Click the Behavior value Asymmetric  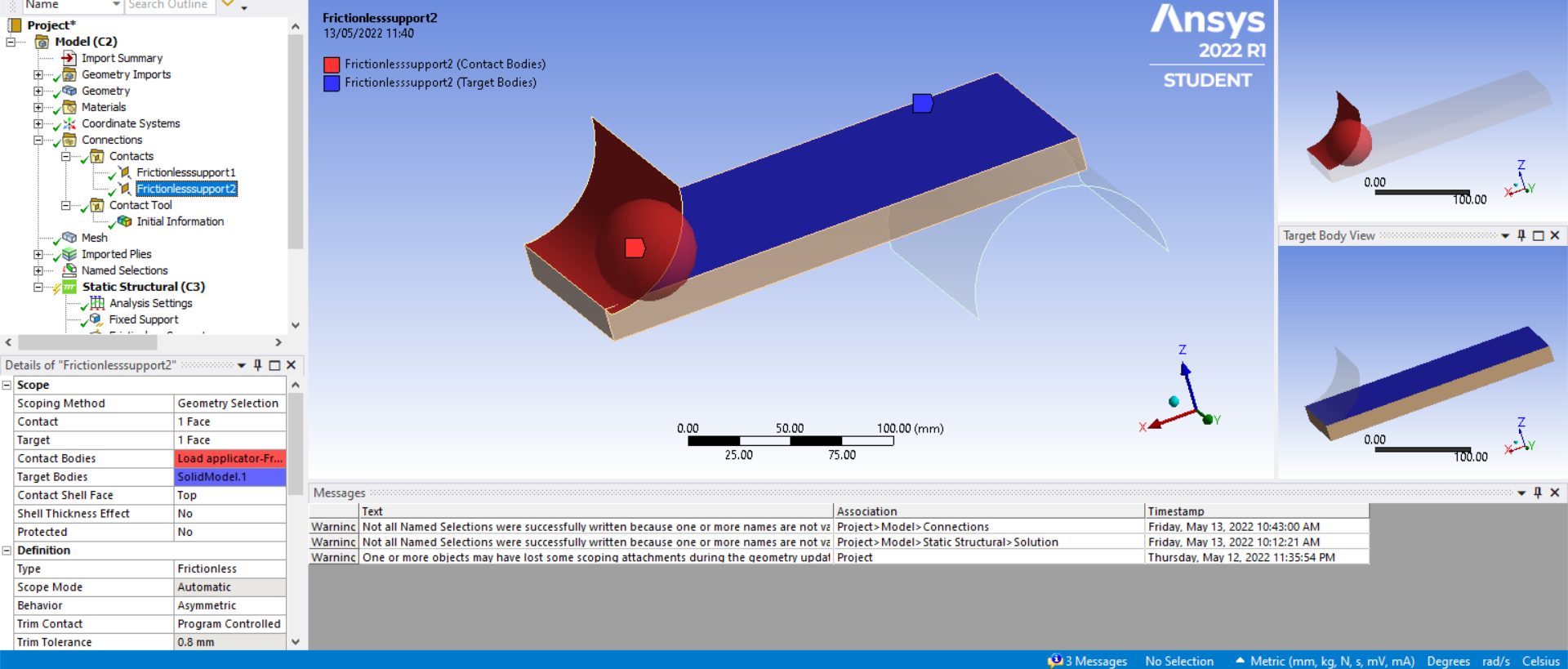(230, 605)
